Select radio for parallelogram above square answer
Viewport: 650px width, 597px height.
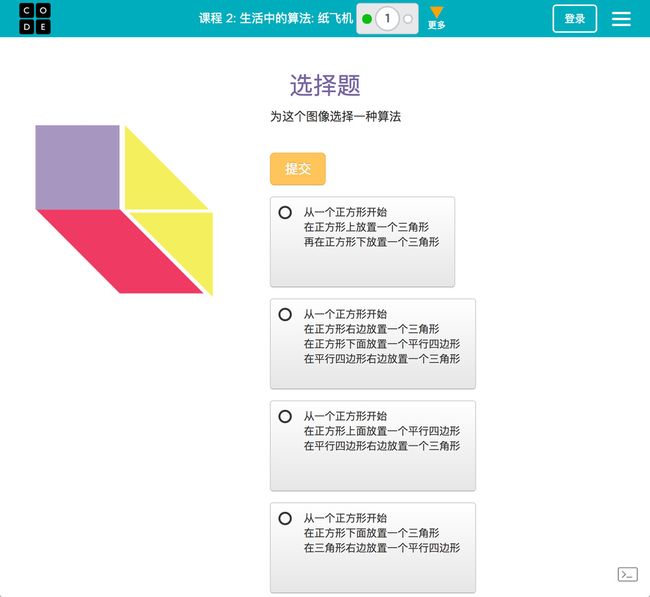[285, 416]
